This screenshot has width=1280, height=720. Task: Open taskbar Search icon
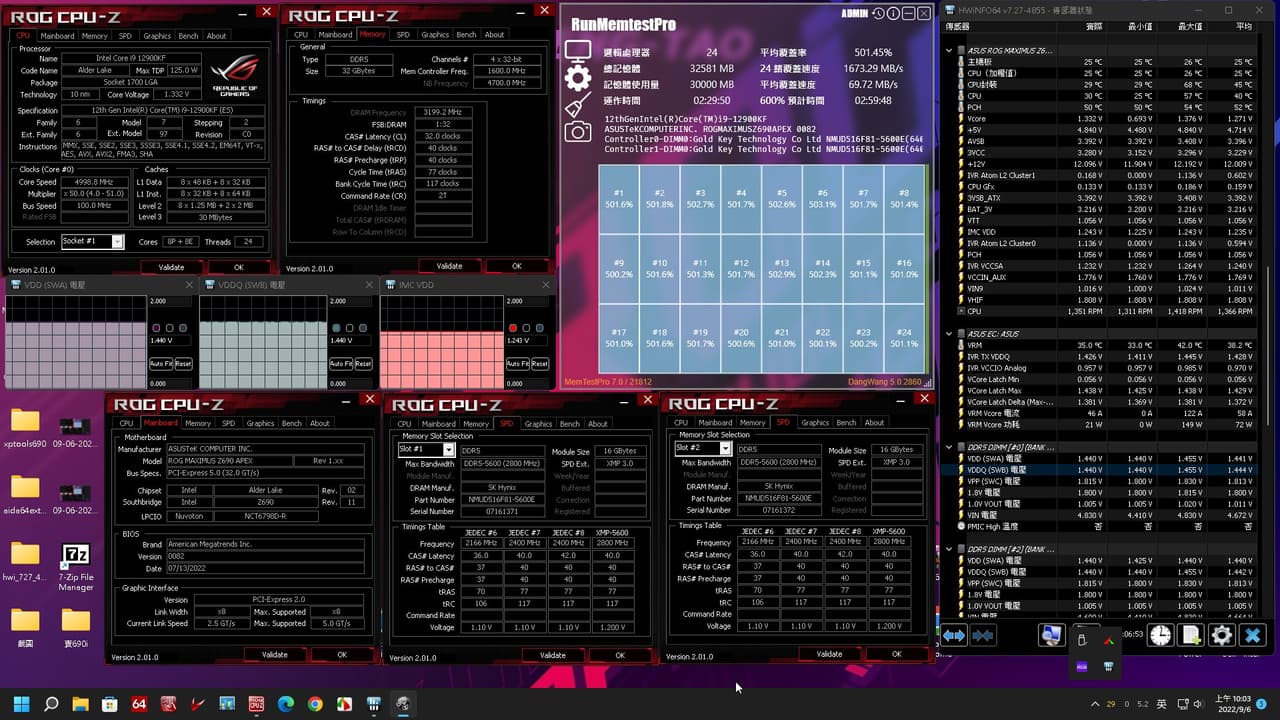point(51,704)
